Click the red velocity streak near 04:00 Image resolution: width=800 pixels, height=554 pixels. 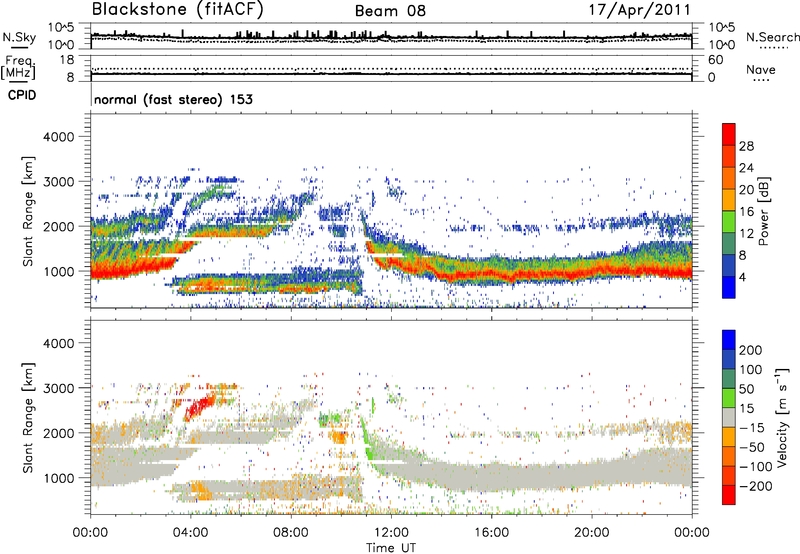200,407
